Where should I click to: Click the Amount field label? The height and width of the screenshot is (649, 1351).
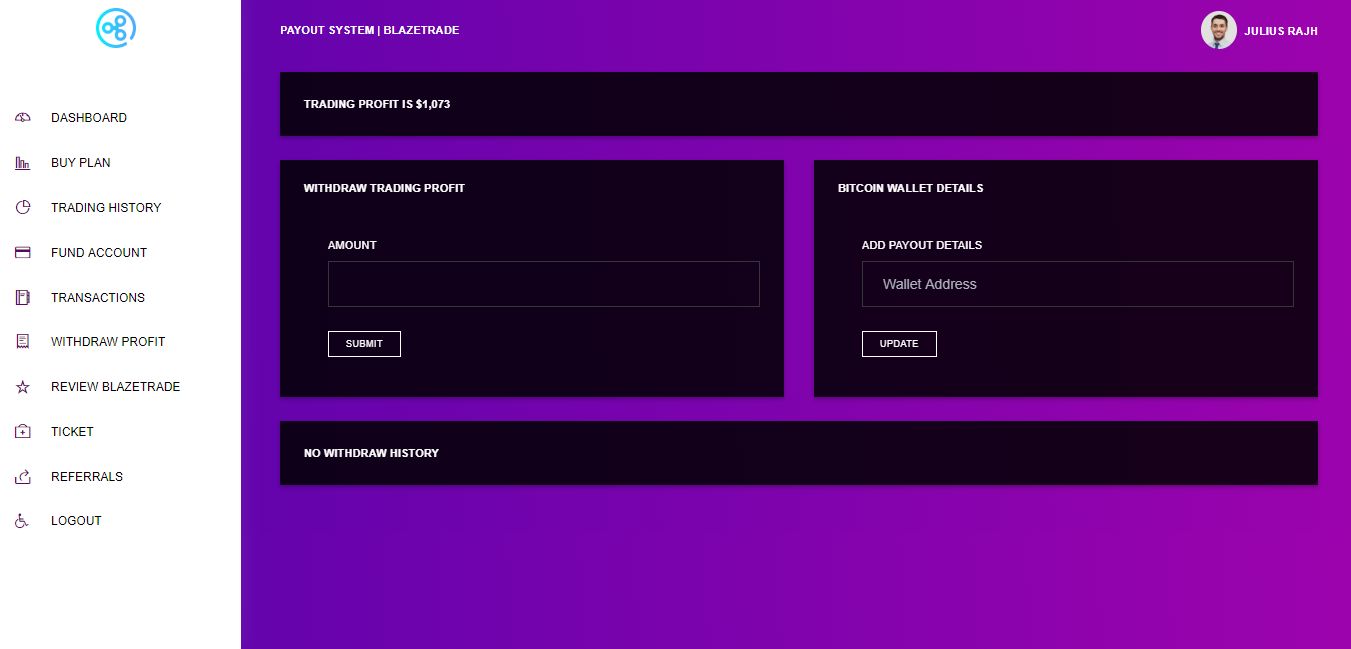(x=352, y=245)
